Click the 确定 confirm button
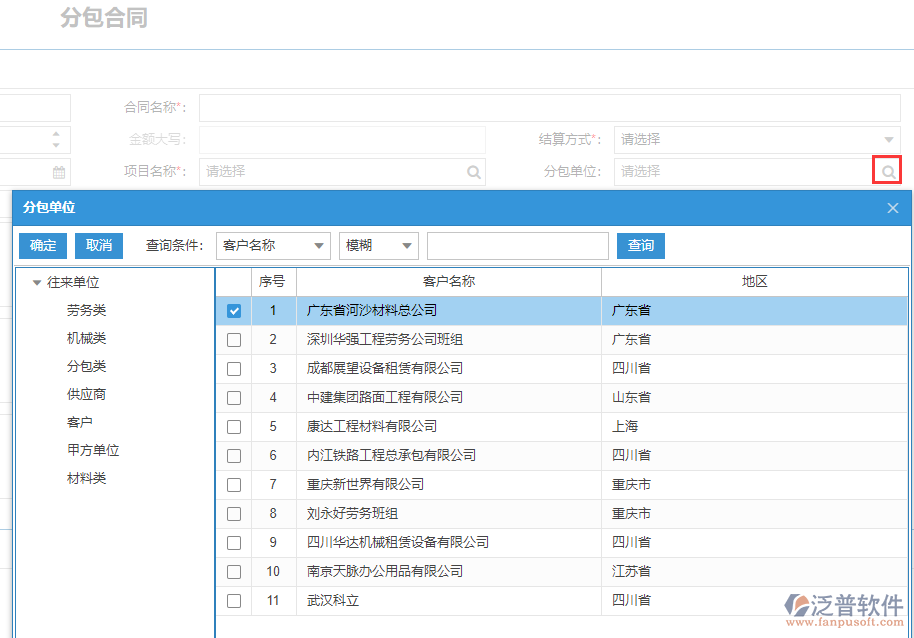The image size is (914, 638). point(42,245)
